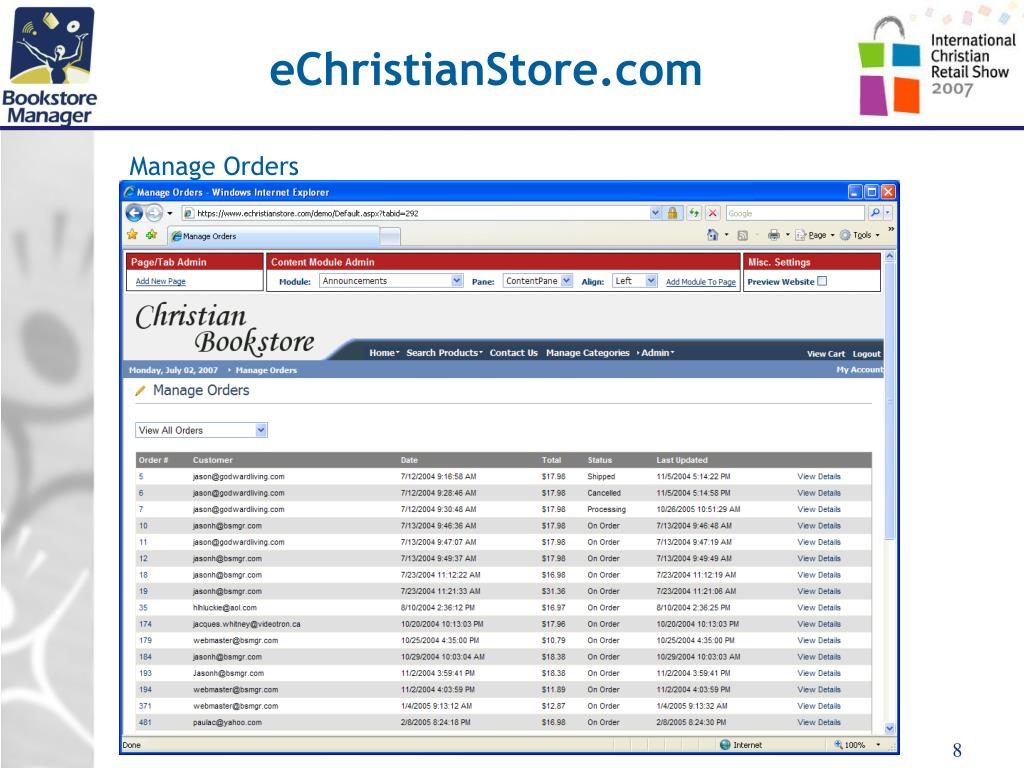Select the Manage Orders browser tab

click(x=273, y=236)
